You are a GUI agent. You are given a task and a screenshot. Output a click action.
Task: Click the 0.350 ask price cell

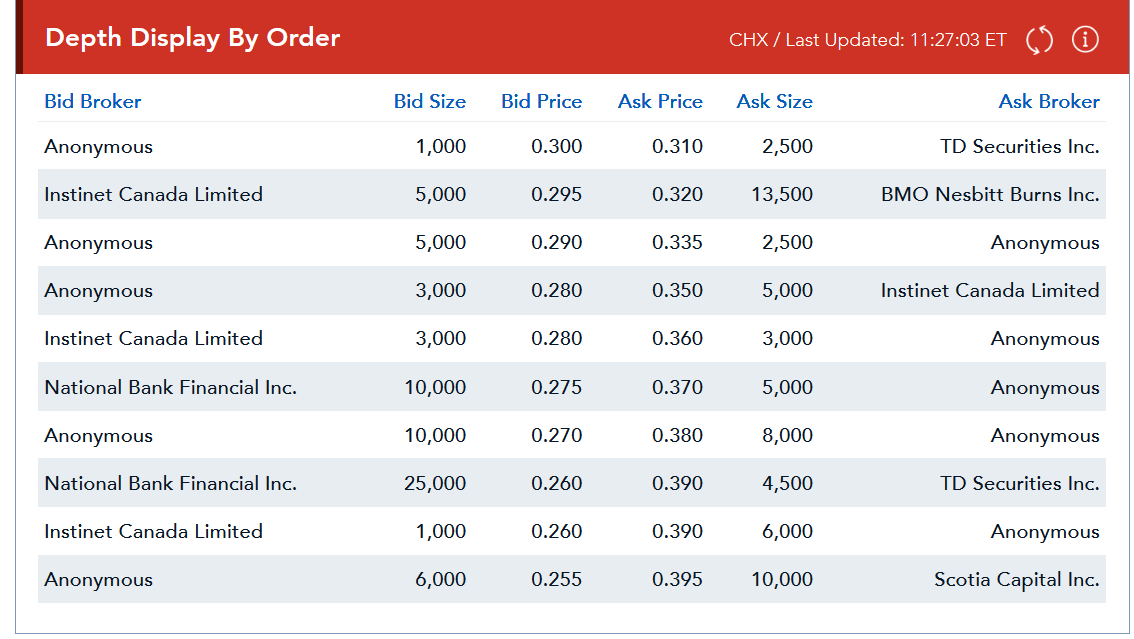tap(677, 291)
